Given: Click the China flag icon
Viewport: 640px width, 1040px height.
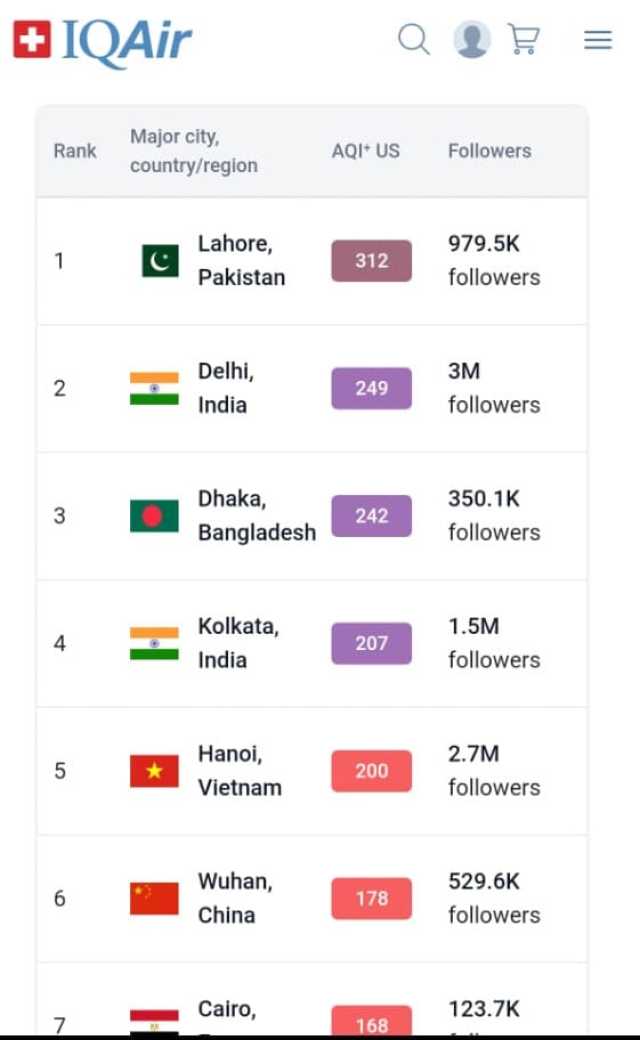Looking at the screenshot, I should 154,898.
